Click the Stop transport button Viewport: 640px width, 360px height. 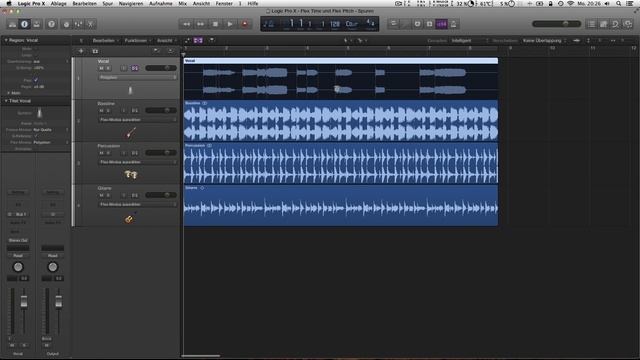(215, 24)
